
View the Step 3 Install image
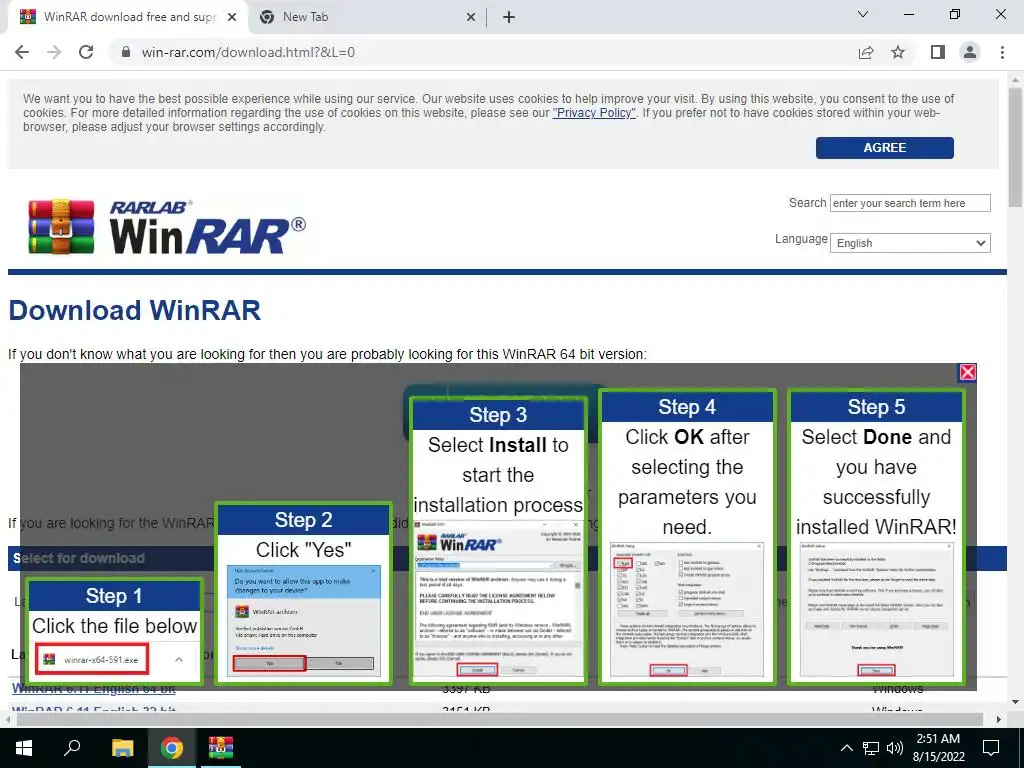[x=498, y=541]
